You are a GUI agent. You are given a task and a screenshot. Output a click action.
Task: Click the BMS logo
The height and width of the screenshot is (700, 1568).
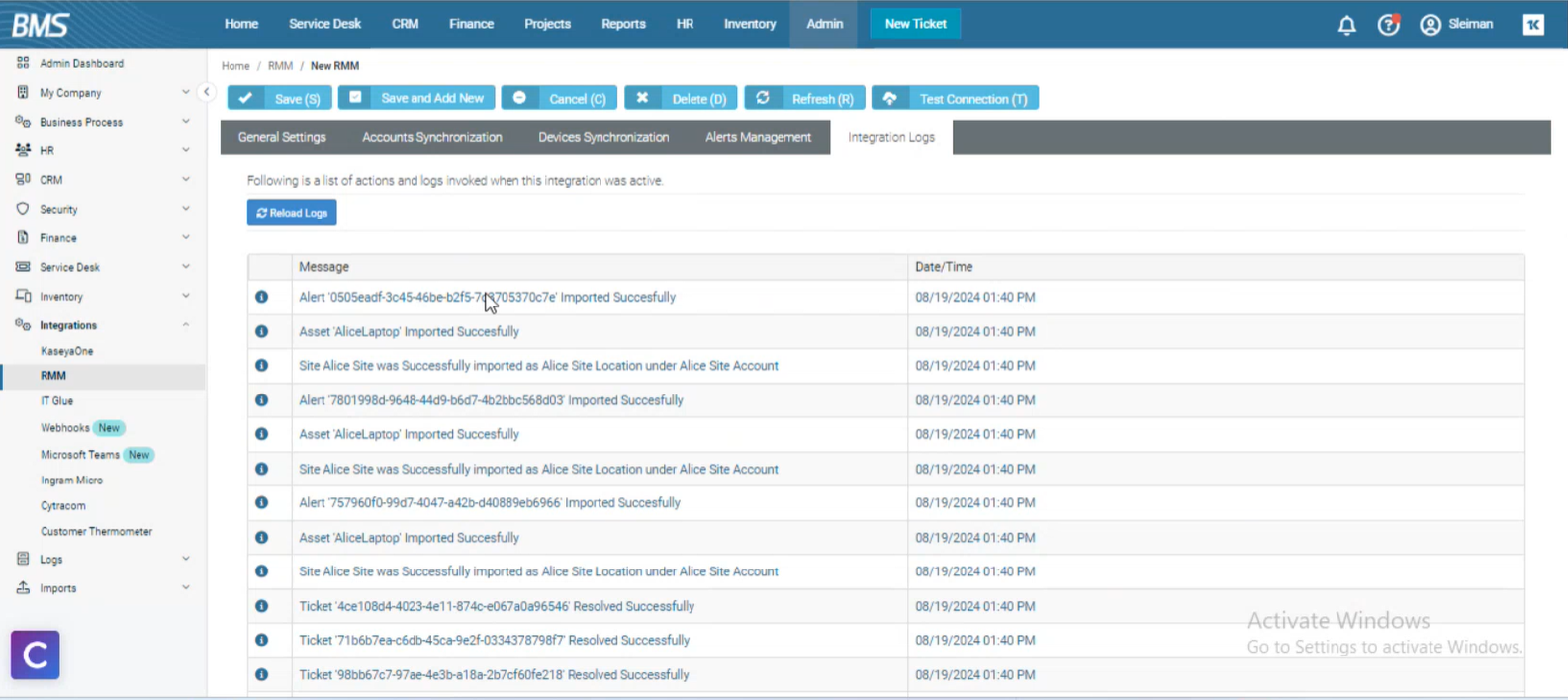tap(41, 25)
